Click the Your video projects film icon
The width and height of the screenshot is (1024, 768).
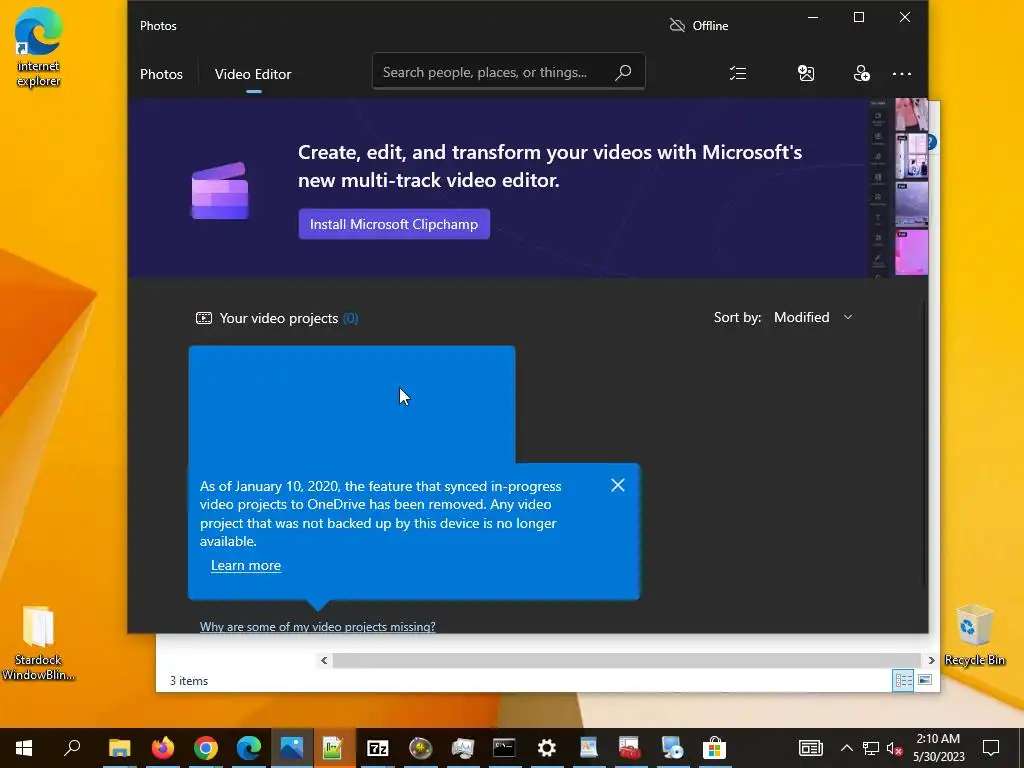[204, 318]
